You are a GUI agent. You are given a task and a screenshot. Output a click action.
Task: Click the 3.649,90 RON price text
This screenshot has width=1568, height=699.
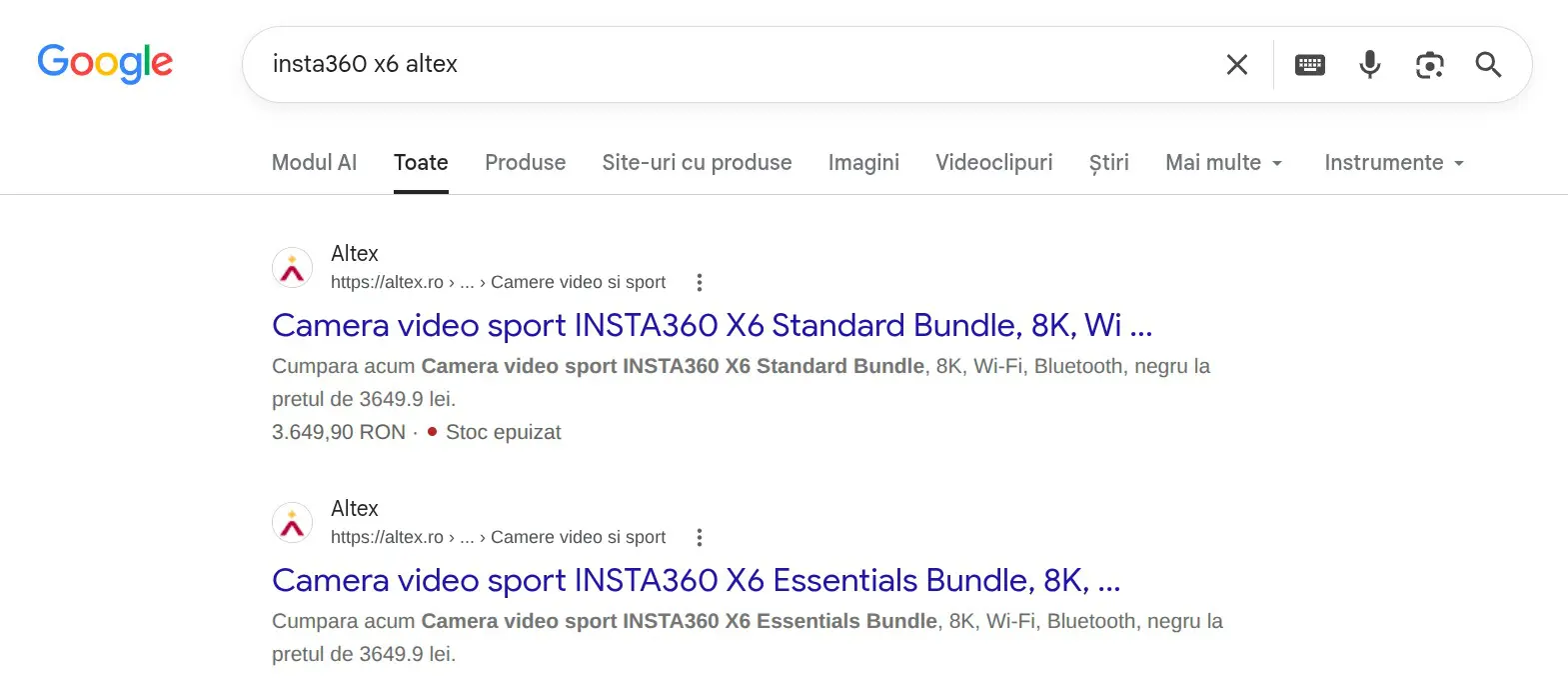pos(339,432)
